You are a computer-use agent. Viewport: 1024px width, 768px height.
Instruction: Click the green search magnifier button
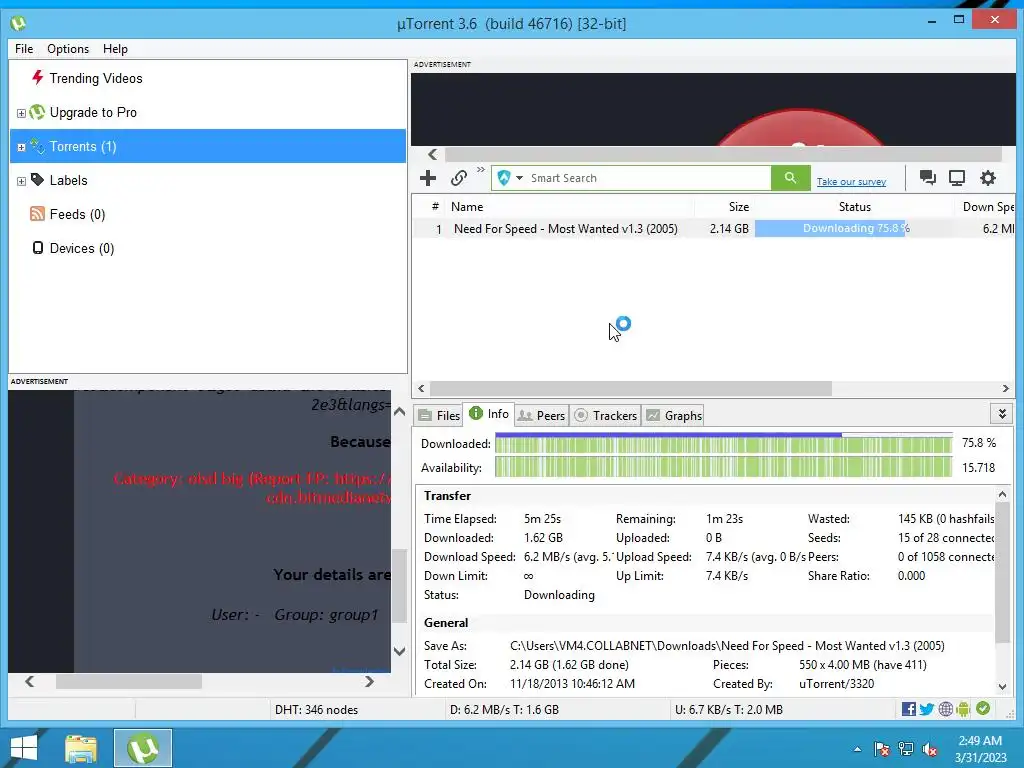790,178
